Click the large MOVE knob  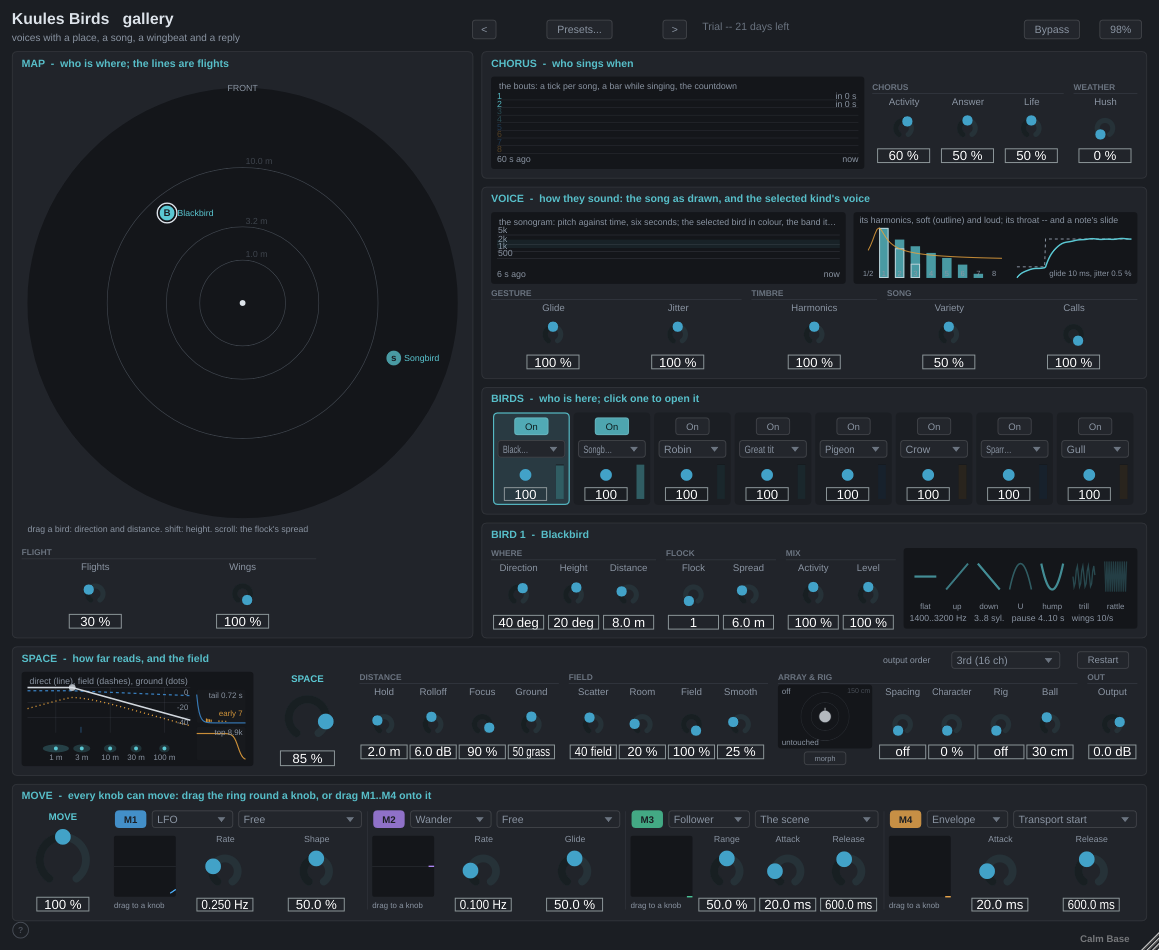(x=63, y=858)
